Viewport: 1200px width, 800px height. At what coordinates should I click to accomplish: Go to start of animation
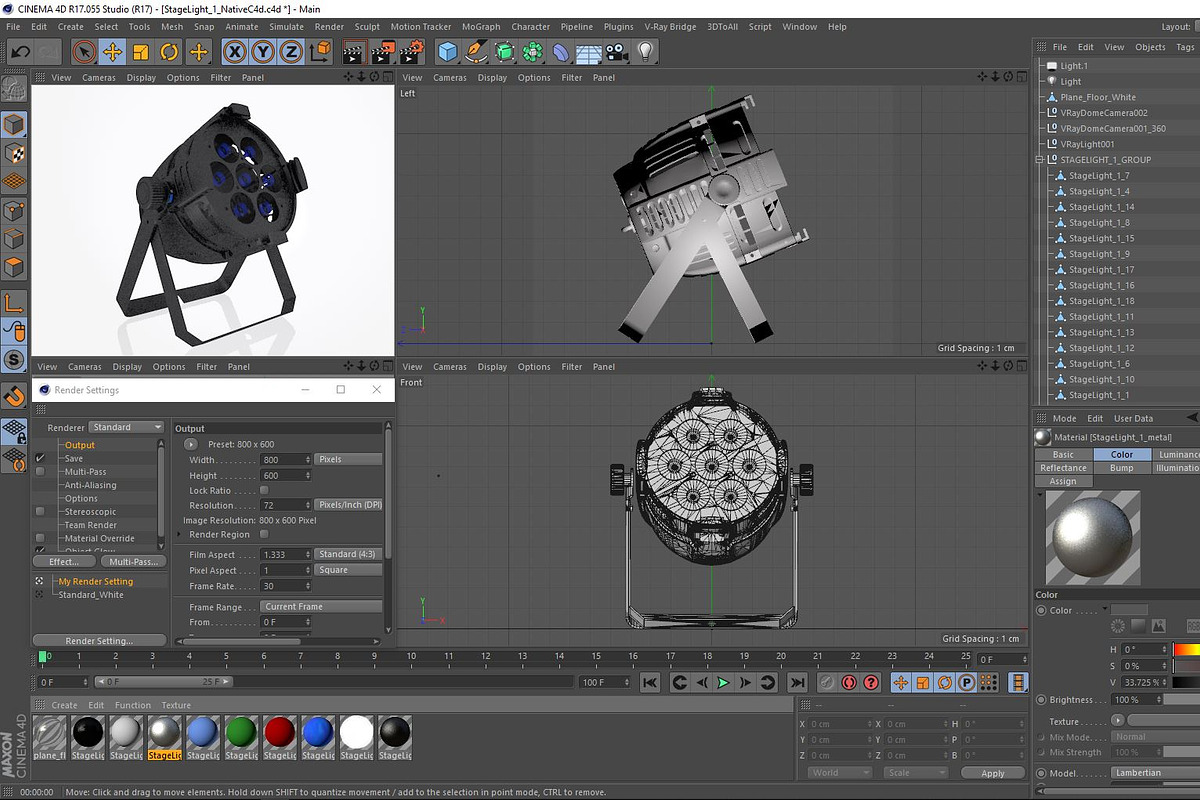[650, 683]
